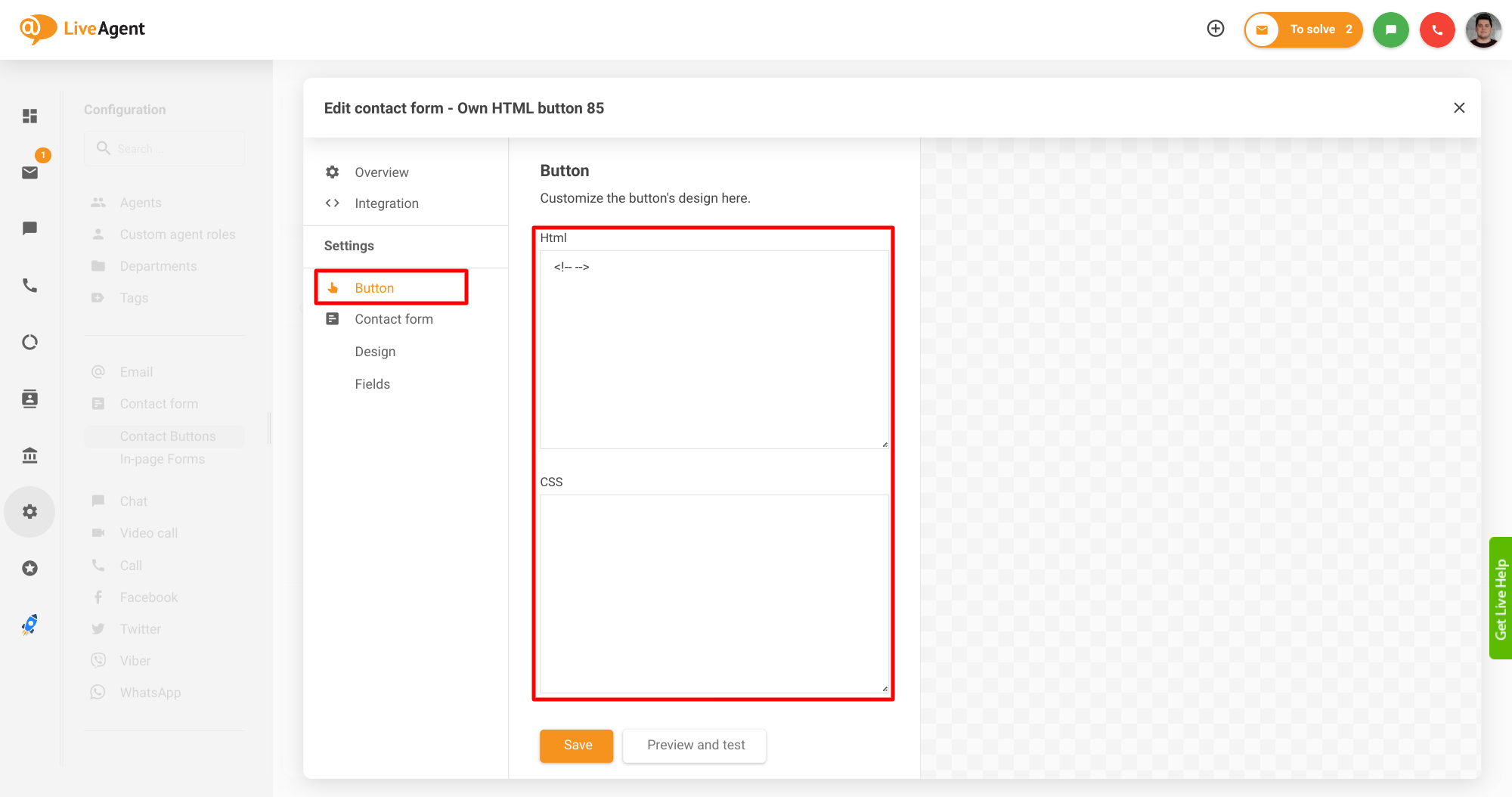Screen dimensions: 1512x797
Task: Open the Fields settings section
Action: (372, 383)
